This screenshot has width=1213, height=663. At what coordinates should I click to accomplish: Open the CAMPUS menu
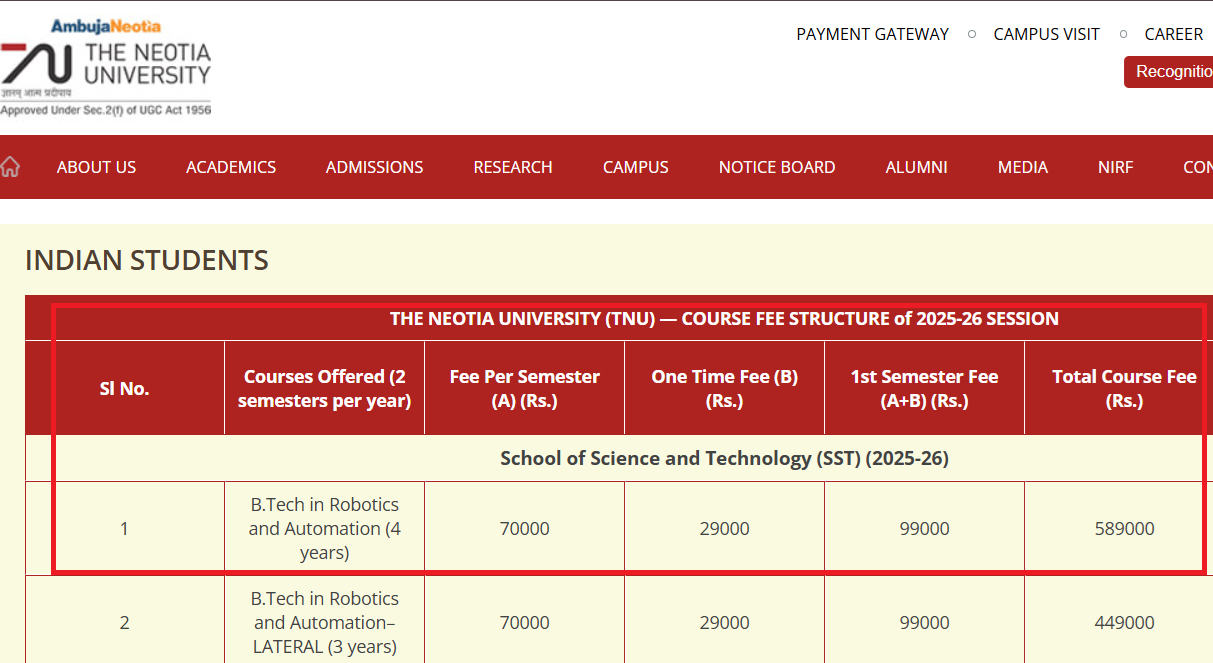635,167
